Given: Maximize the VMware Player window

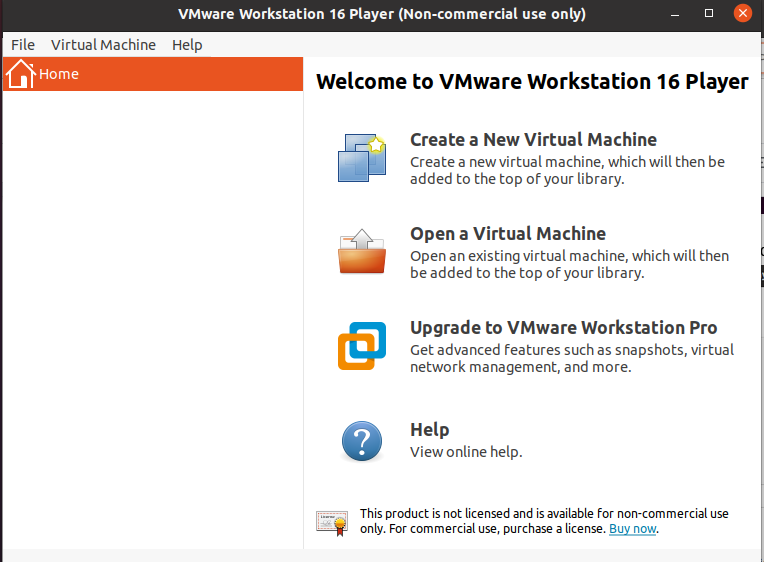Looking at the screenshot, I should click(x=709, y=14).
